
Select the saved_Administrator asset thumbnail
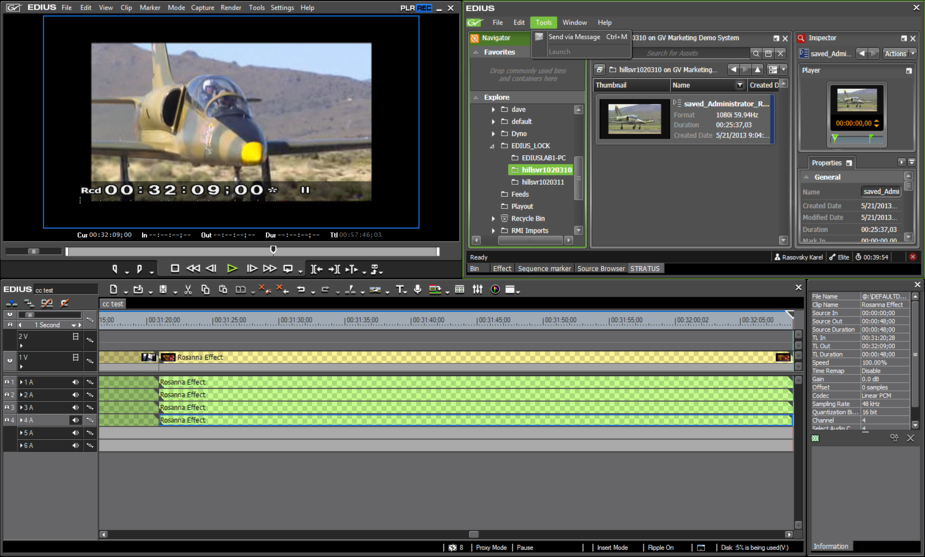pyautogui.click(x=634, y=119)
